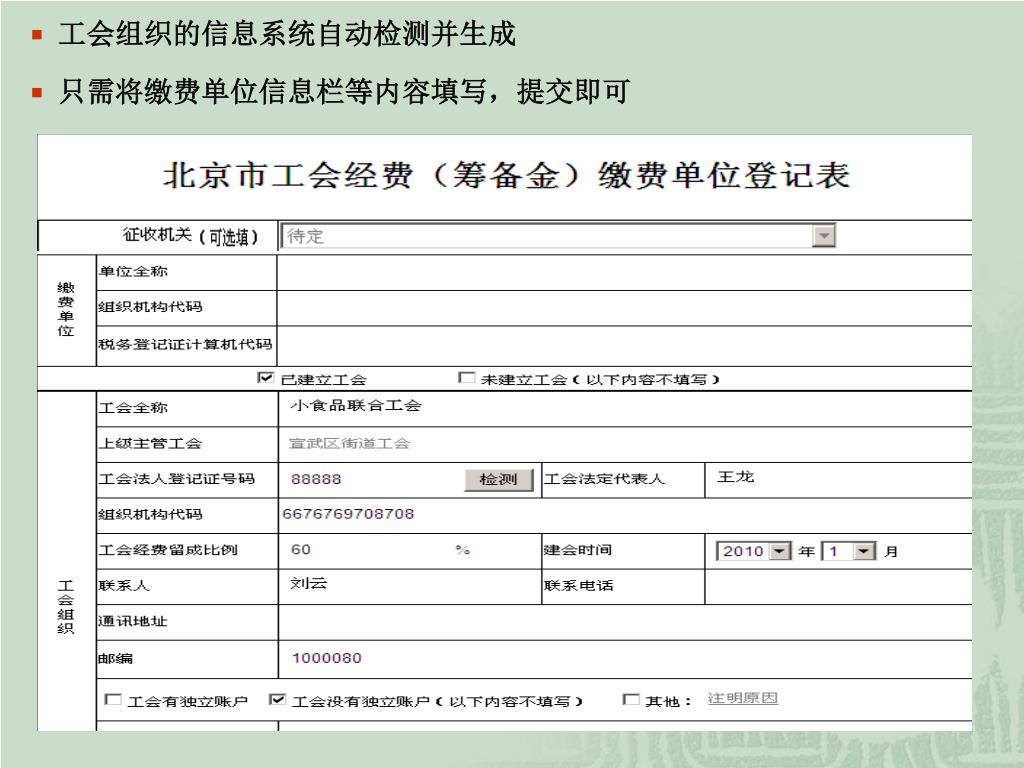Open the 征收机关 dropdown showing 待定
This screenshot has width=1024, height=768.
pyautogui.click(x=558, y=236)
